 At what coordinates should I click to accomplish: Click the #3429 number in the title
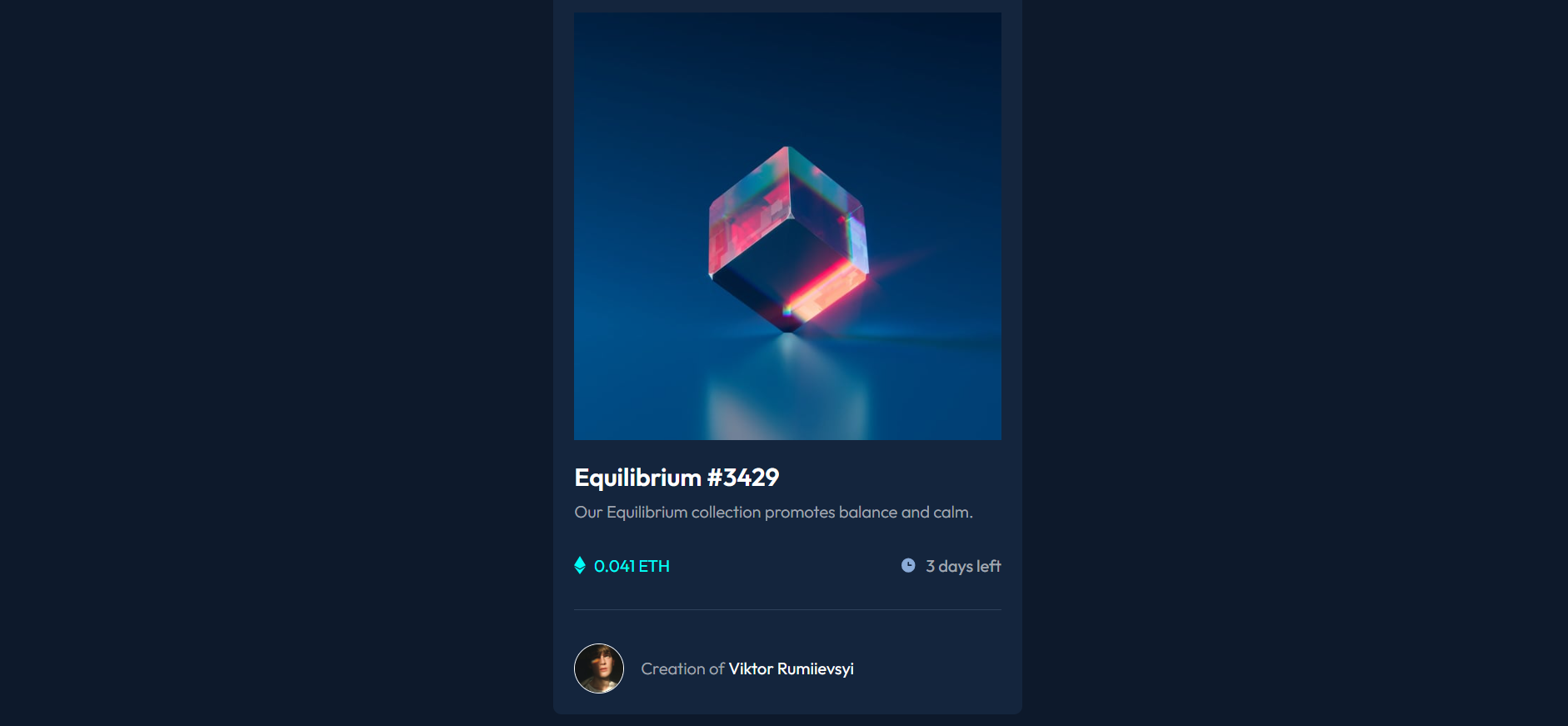click(x=743, y=478)
